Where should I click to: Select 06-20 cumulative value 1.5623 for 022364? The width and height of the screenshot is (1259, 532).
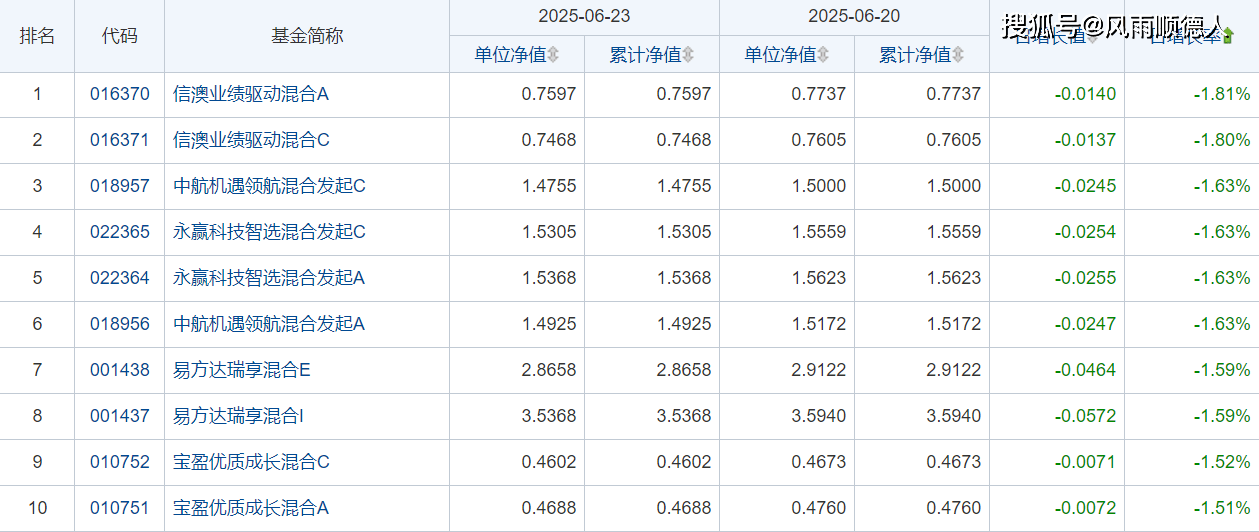[x=954, y=278]
